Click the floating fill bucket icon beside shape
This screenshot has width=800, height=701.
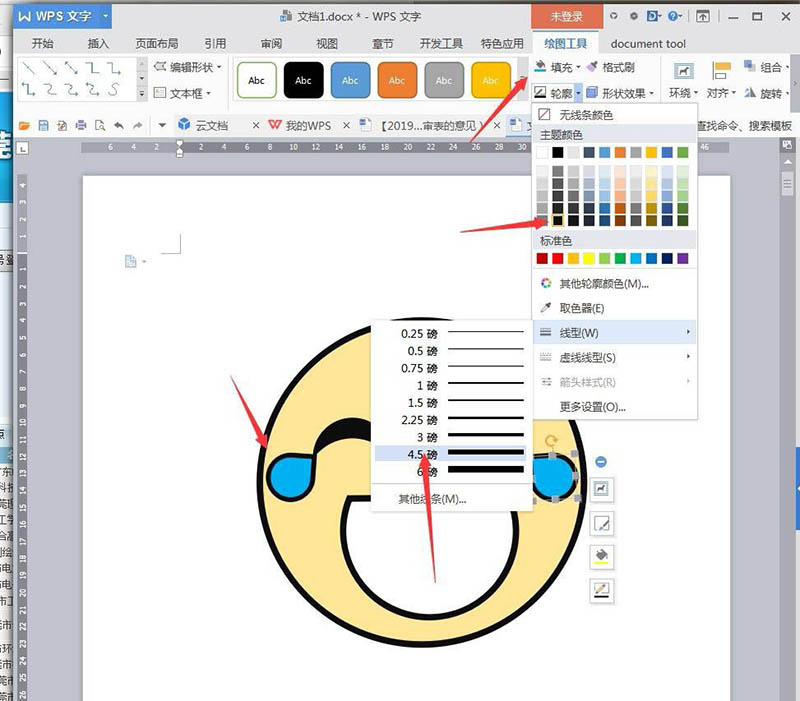point(602,557)
